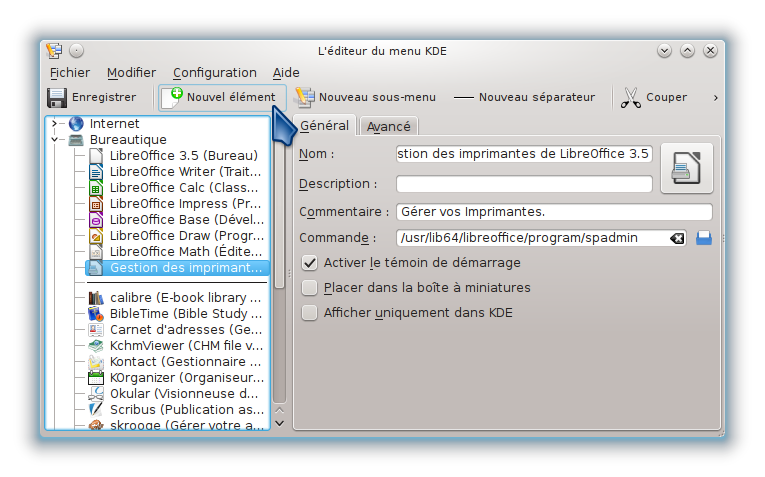Select the Bureautique category icon
Screen dimensions: 765x477
coord(76,140)
